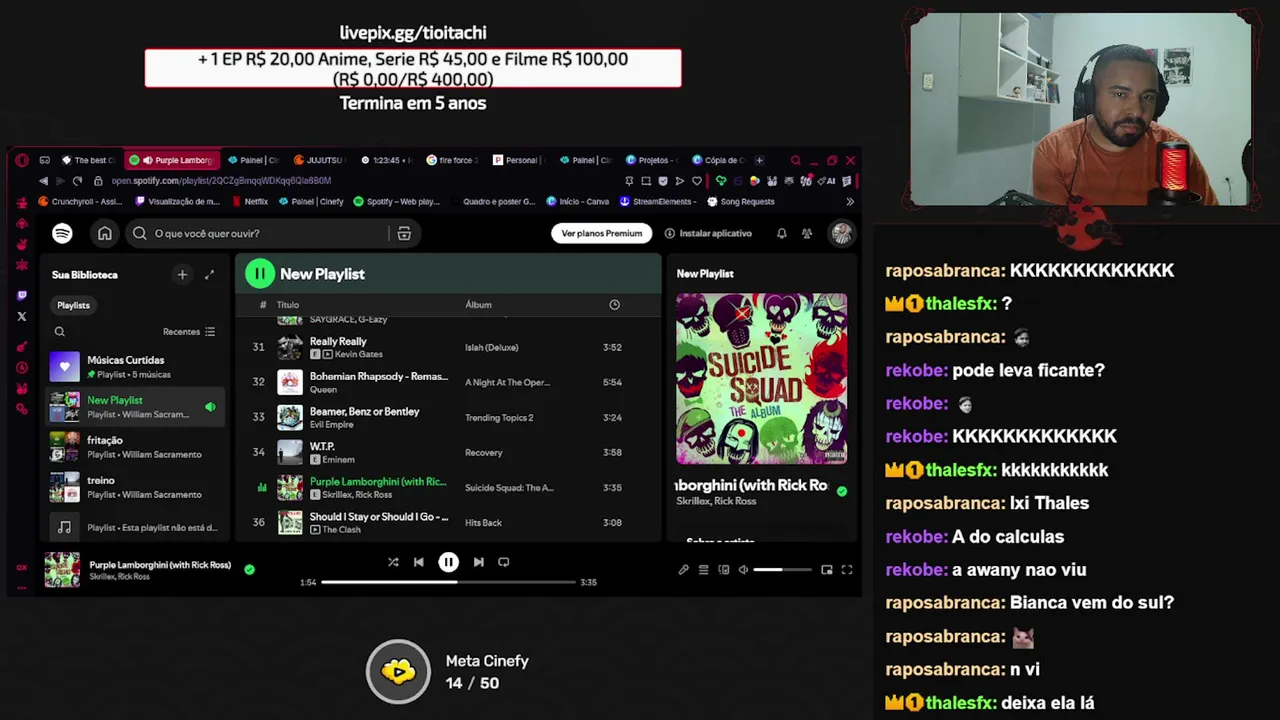Open the mini player icon
The width and height of the screenshot is (1280, 720).
pos(827,570)
